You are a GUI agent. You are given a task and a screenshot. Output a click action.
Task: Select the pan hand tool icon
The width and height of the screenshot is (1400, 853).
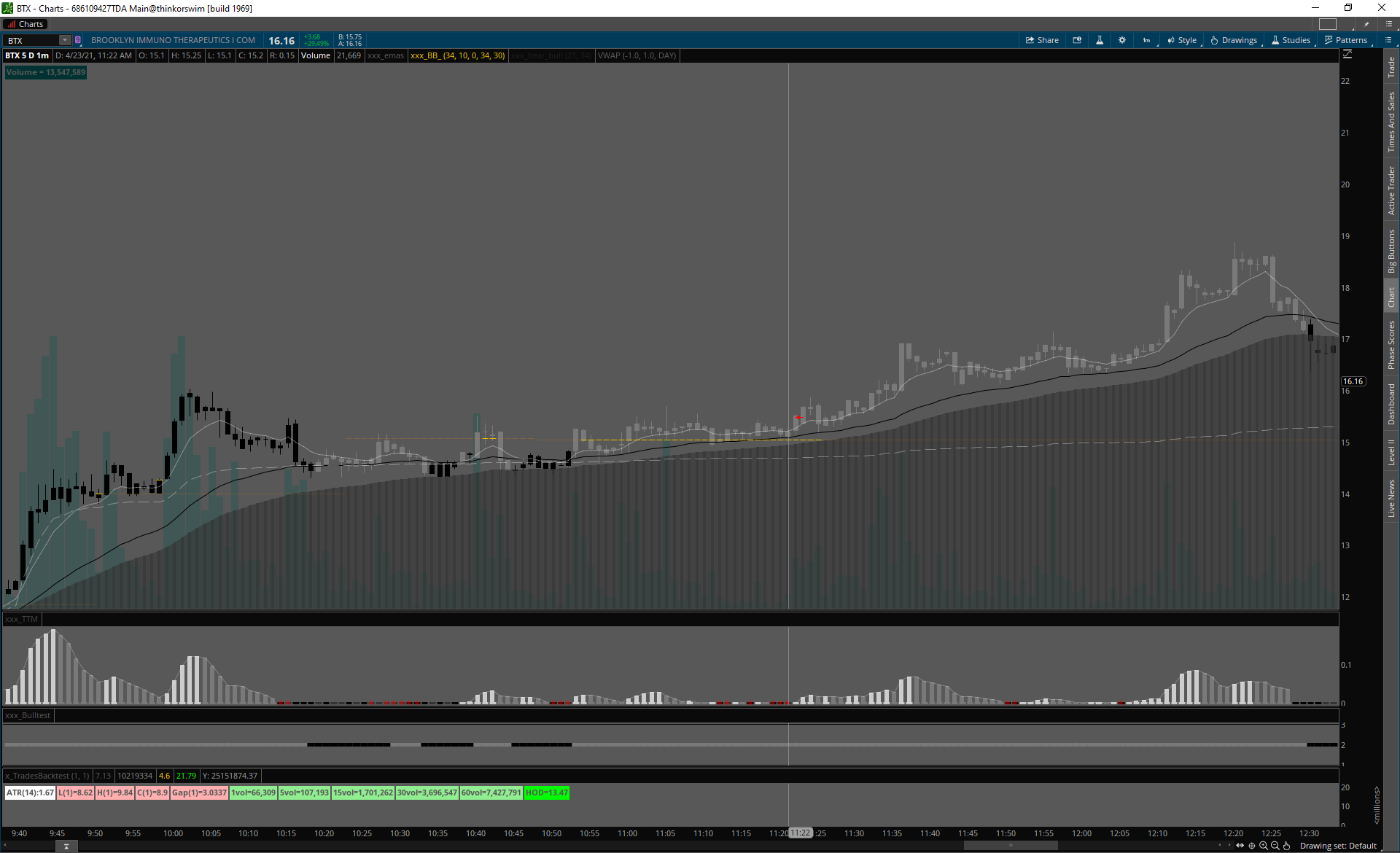[x=1287, y=846]
